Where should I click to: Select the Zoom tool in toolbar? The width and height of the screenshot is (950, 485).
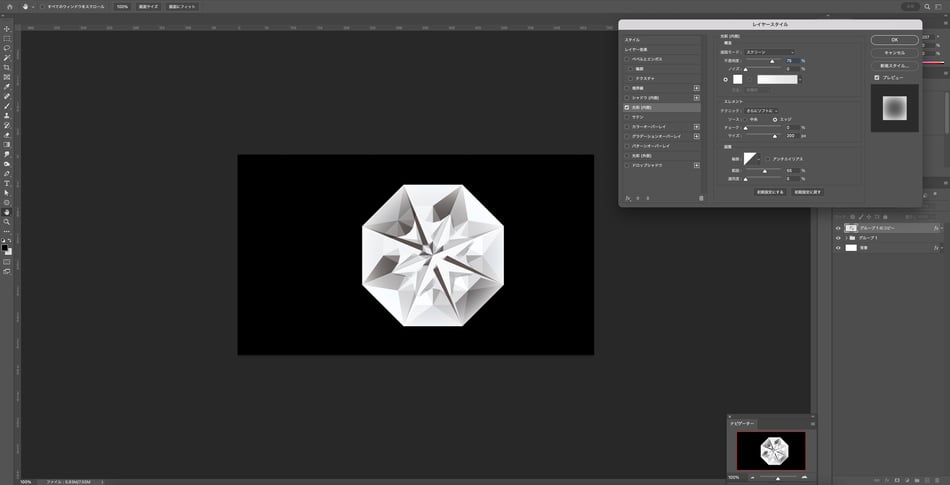(x=7, y=221)
